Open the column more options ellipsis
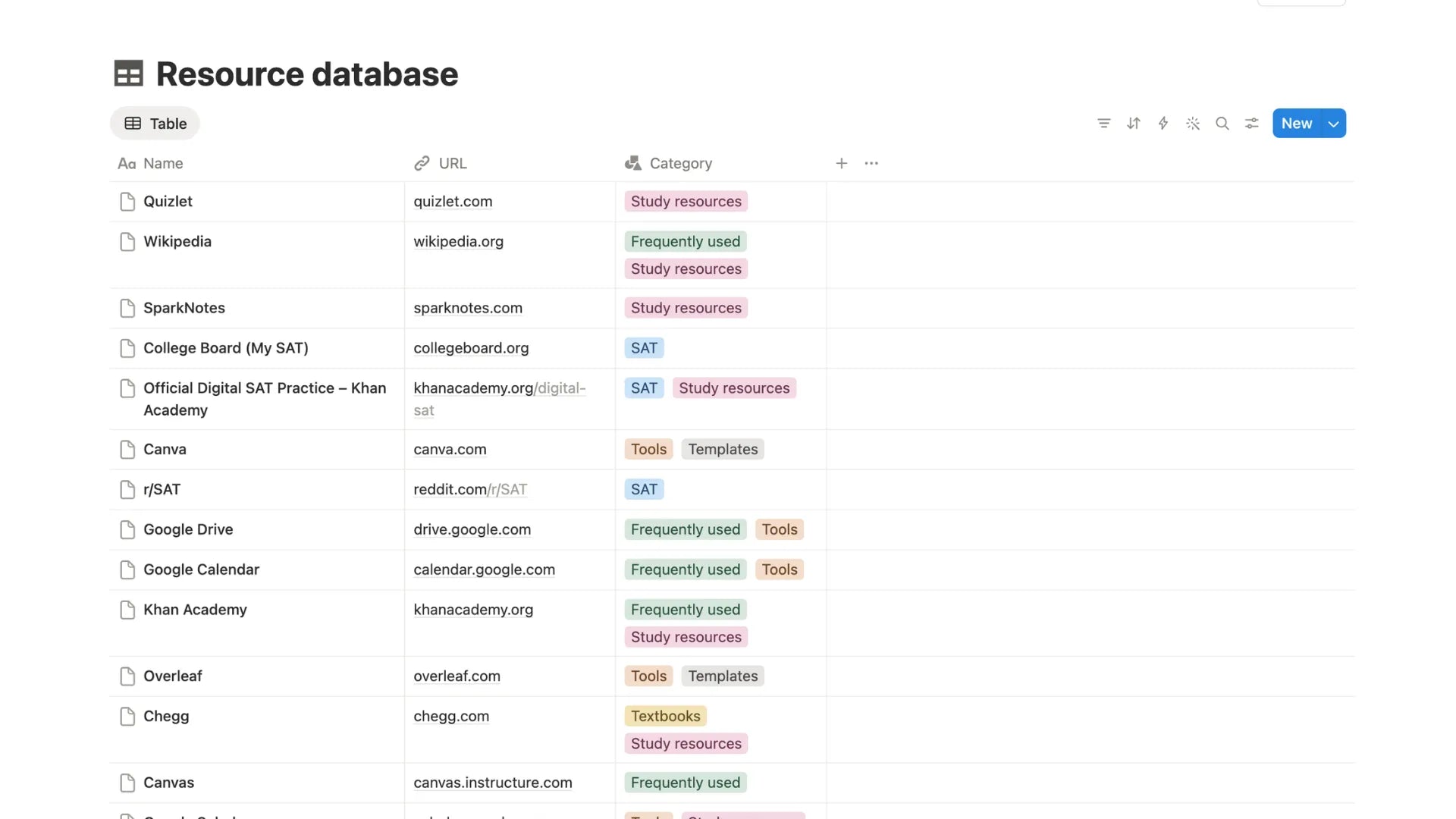 pos(871,163)
